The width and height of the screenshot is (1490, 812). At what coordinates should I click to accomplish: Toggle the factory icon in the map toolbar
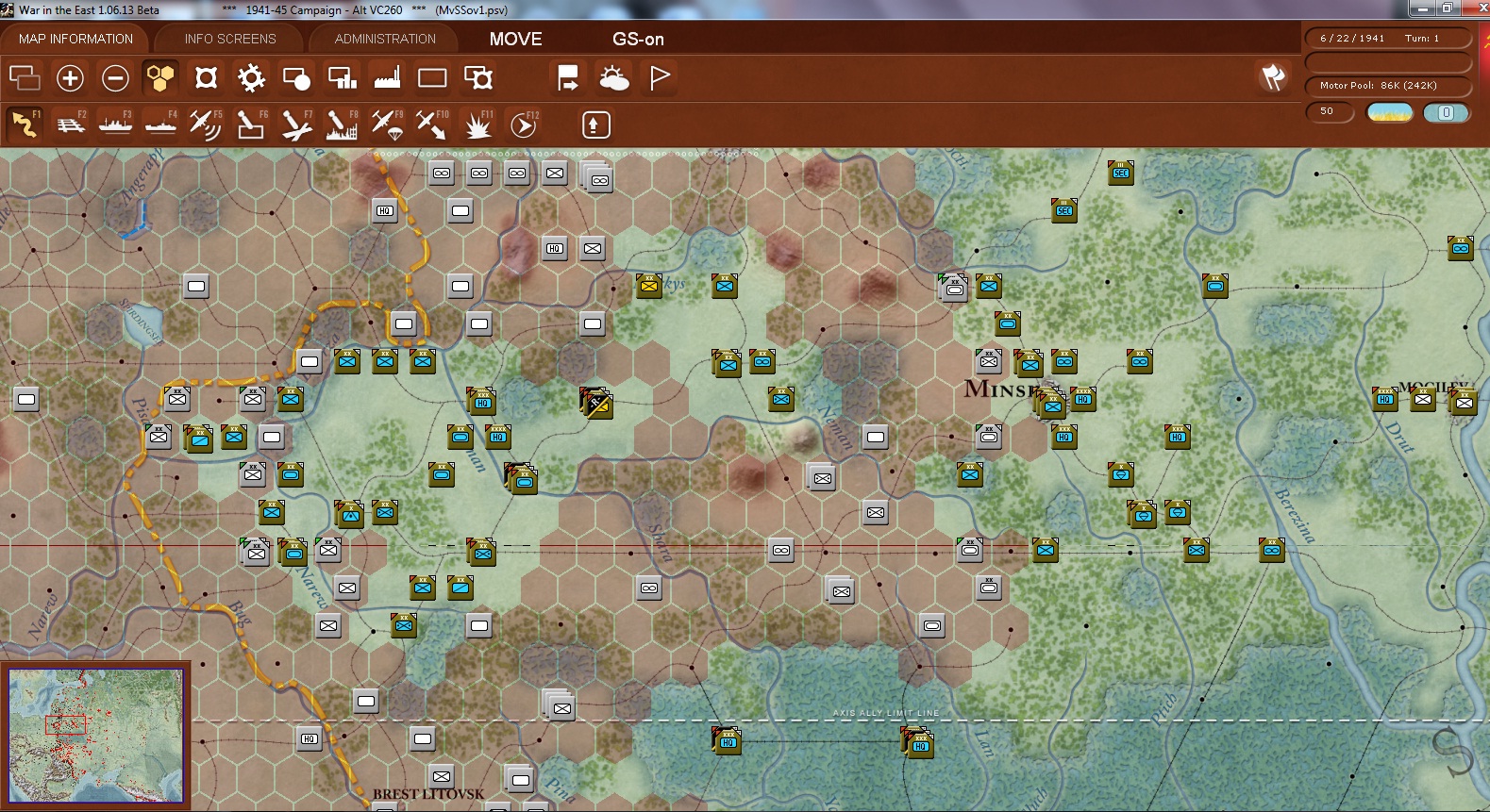pos(387,77)
